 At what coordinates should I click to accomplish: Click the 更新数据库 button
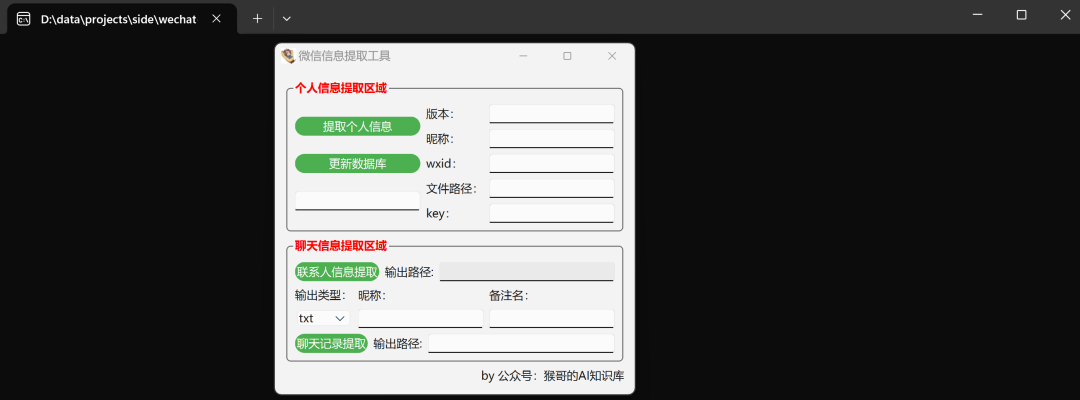point(357,163)
